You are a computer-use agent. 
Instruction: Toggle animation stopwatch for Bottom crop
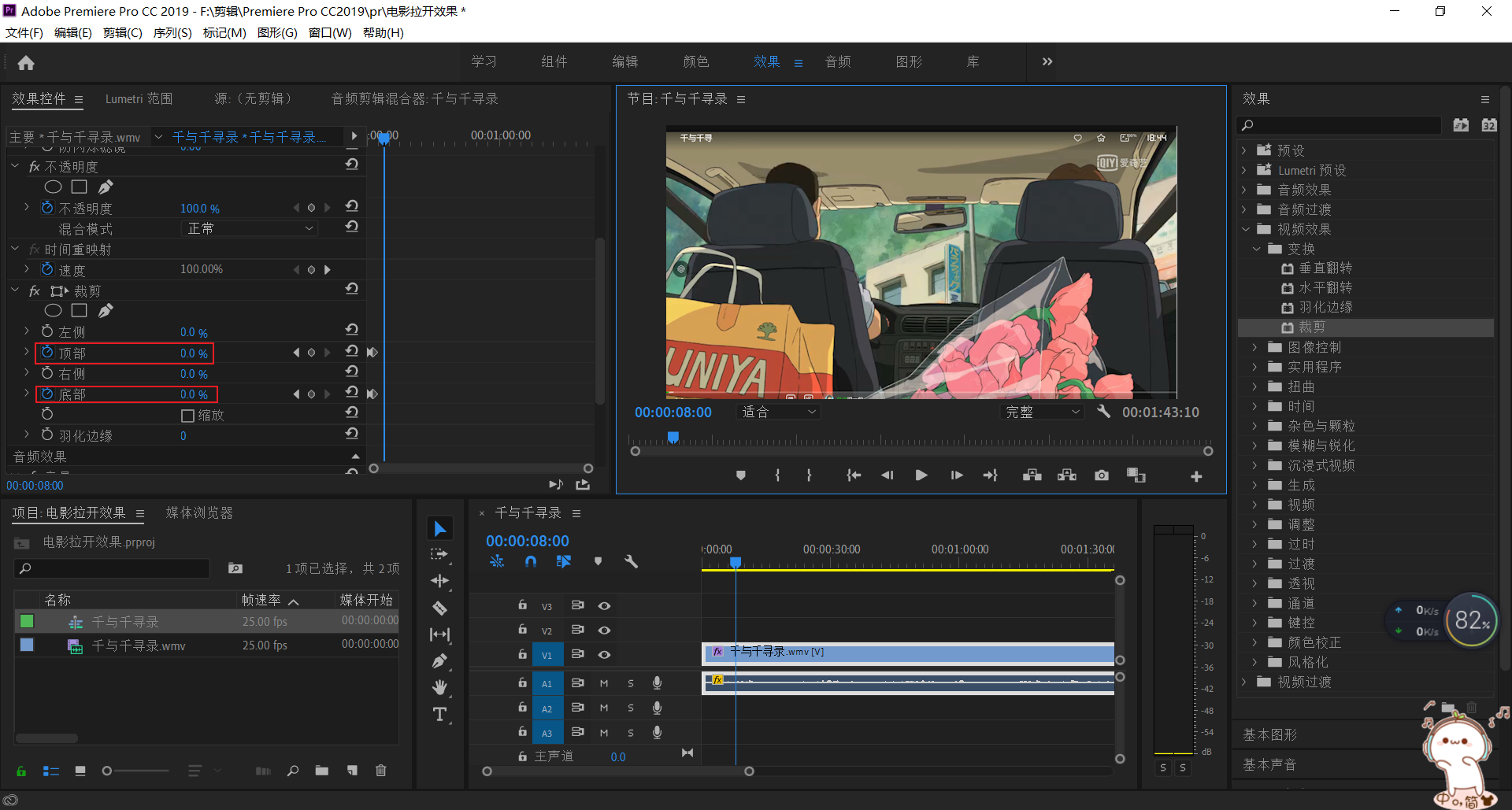(x=47, y=394)
